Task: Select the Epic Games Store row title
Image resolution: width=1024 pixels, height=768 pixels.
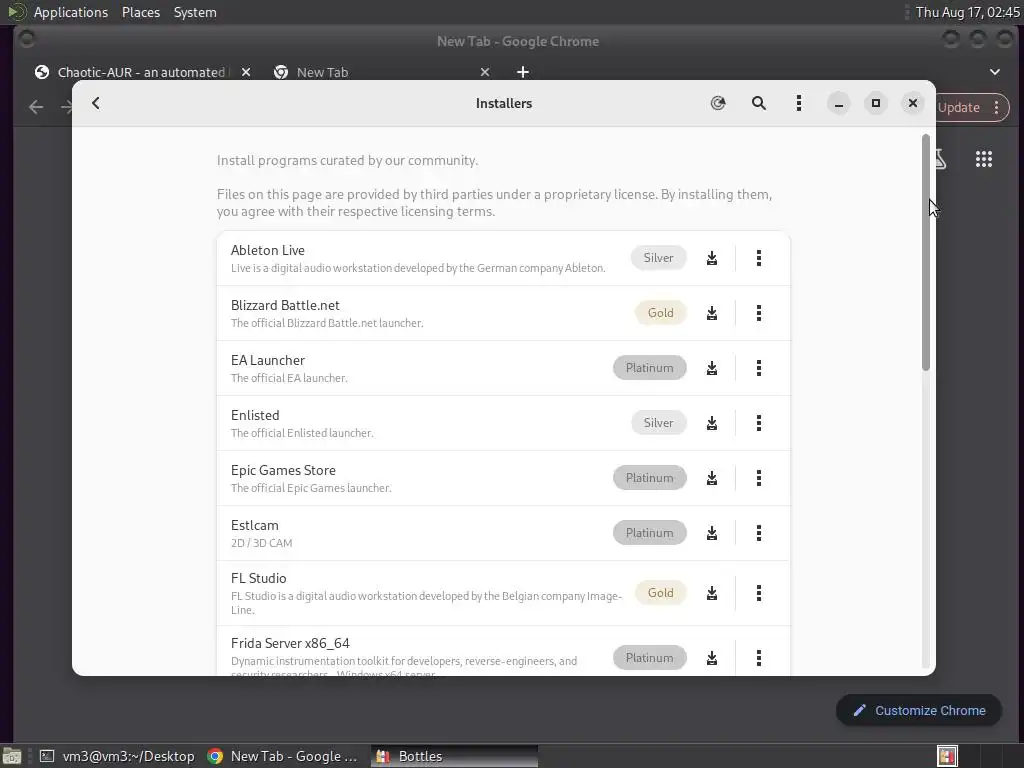Action: (283, 470)
